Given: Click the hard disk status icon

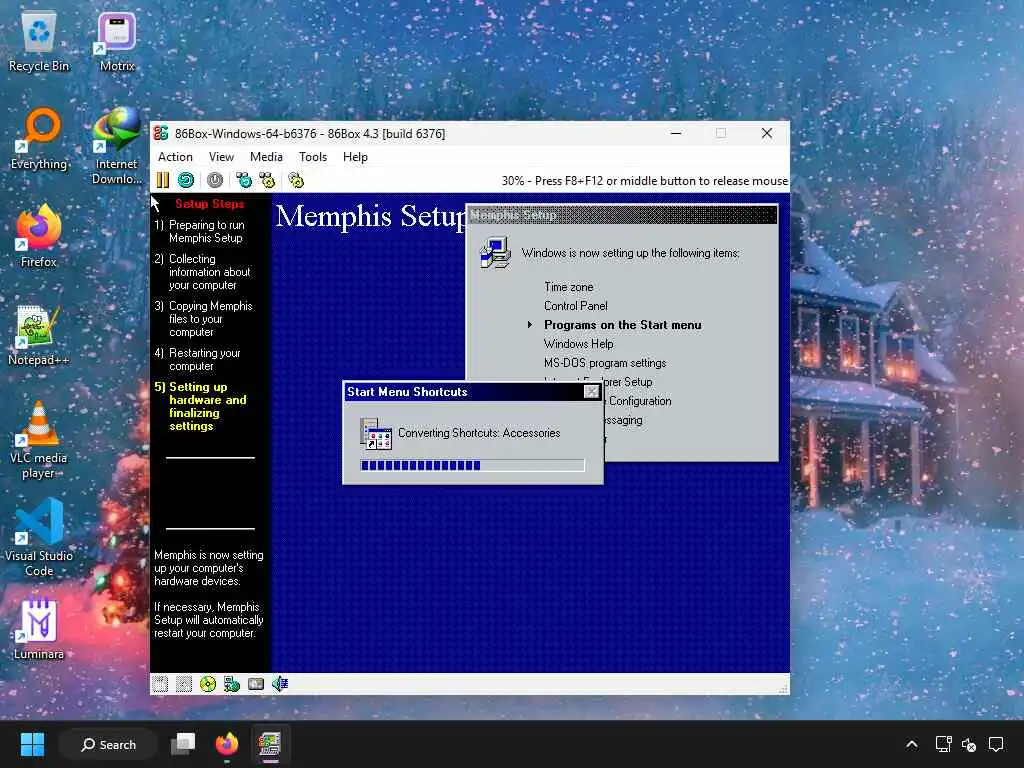Looking at the screenshot, I should [256, 684].
